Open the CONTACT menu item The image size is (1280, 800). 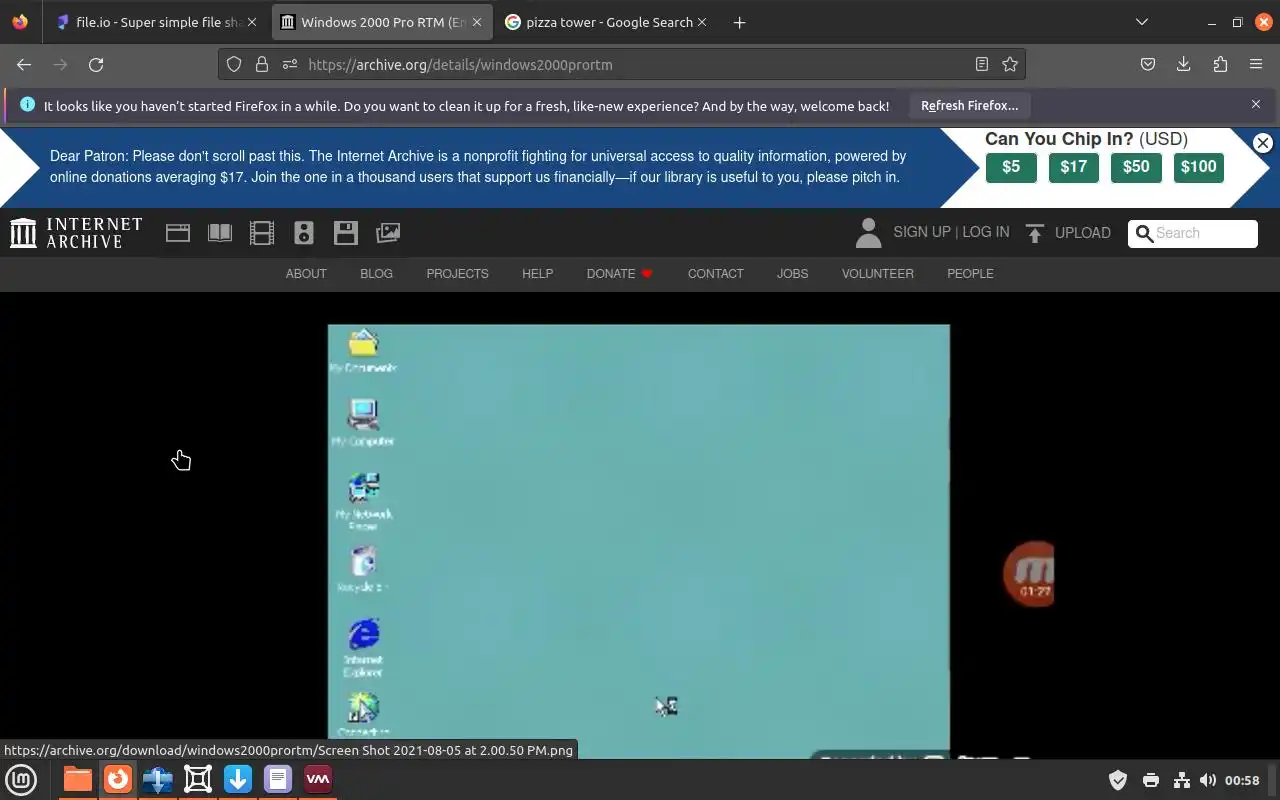[x=715, y=274]
